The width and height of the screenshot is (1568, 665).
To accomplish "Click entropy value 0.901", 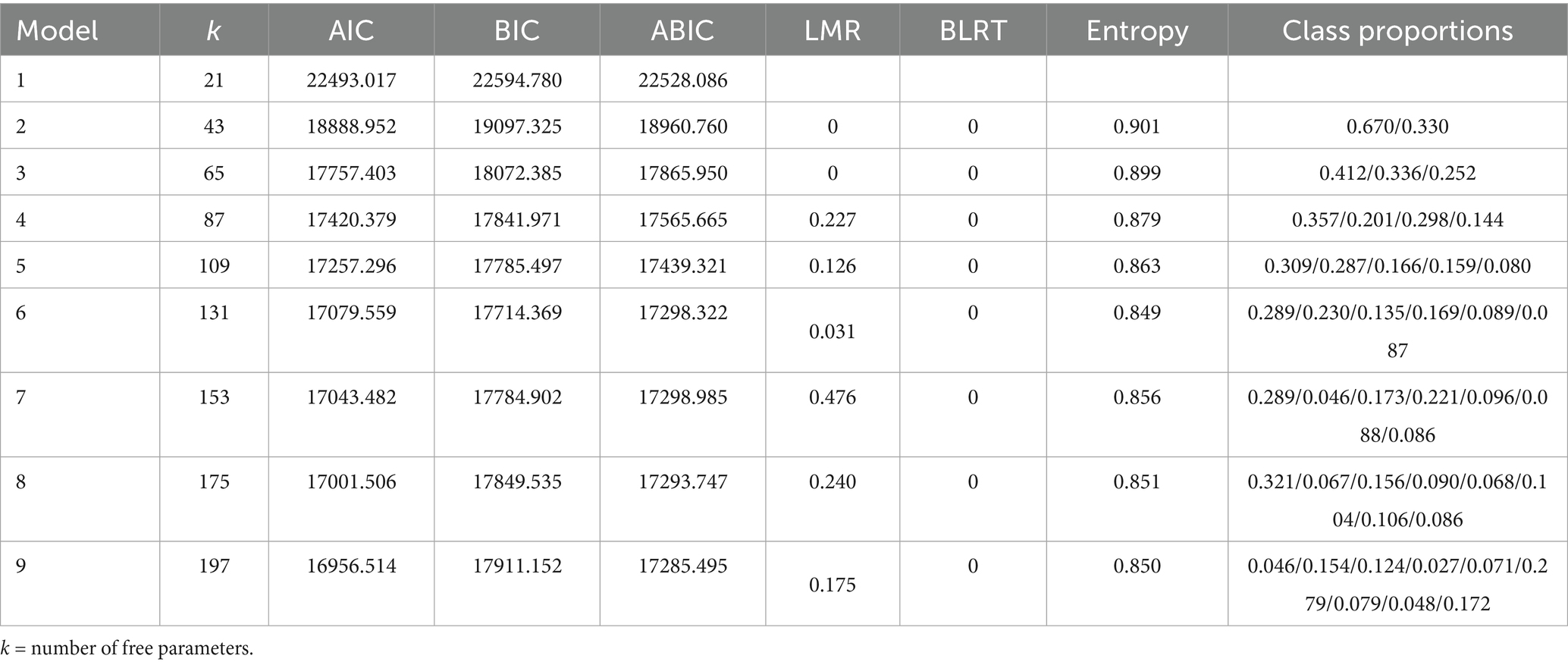I will click(1137, 127).
